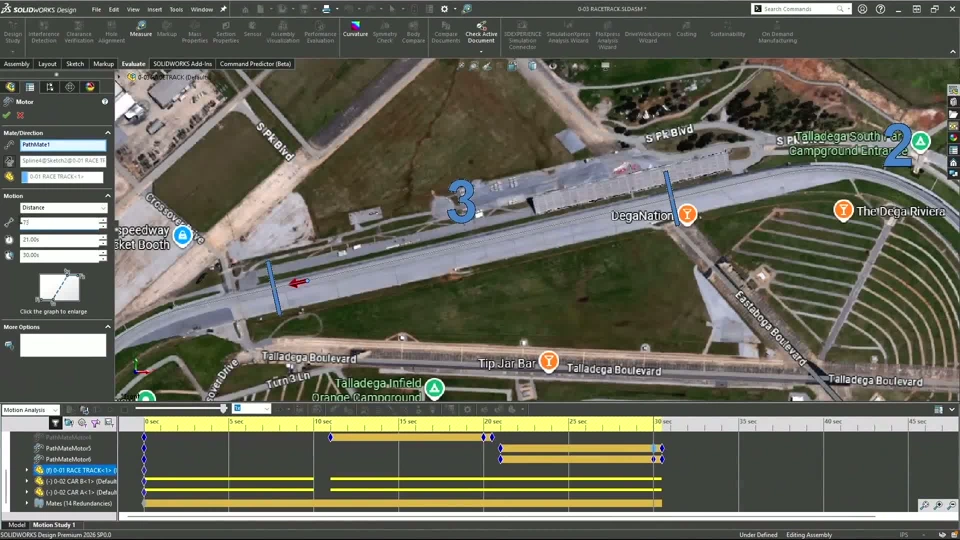Screen dimensions: 960x540
Task: Click PathMate1 mate selection field
Action: click(63, 145)
